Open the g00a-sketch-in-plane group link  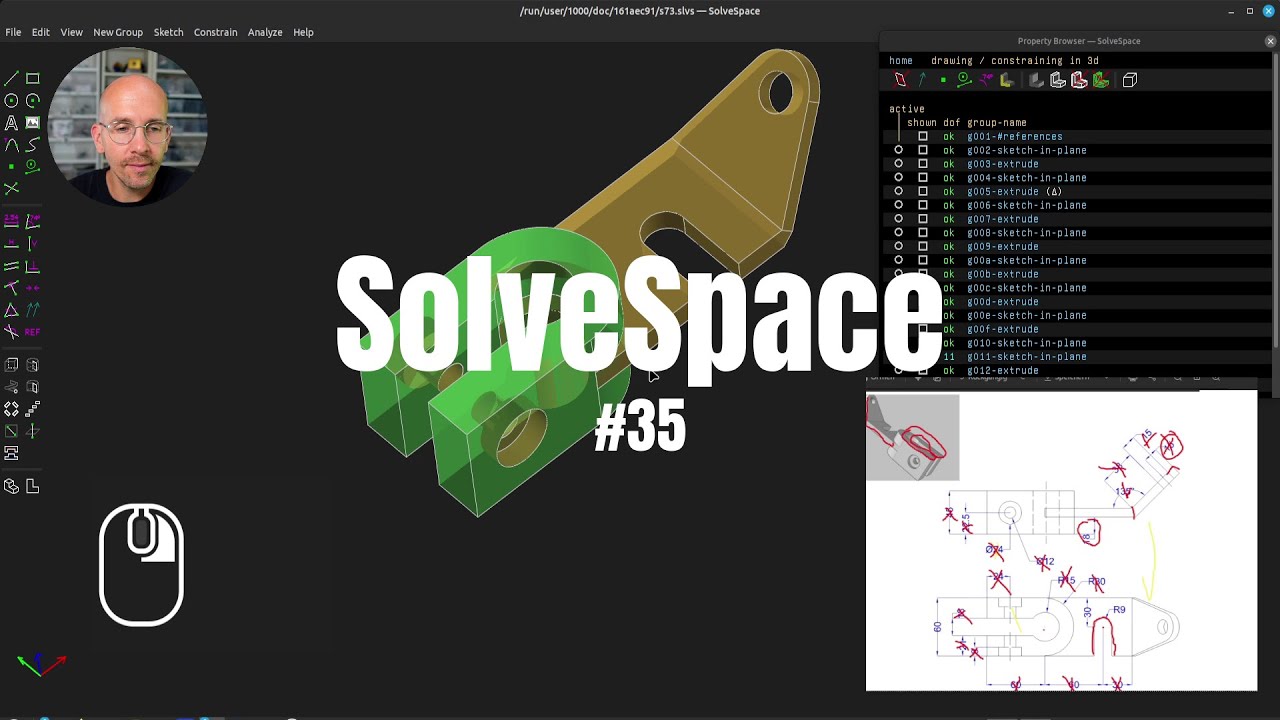coord(1027,261)
